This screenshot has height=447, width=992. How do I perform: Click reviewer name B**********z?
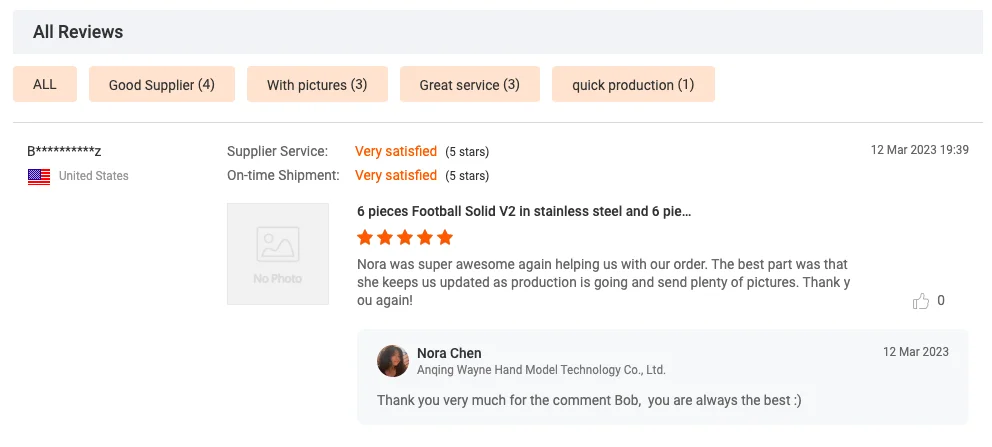64,151
